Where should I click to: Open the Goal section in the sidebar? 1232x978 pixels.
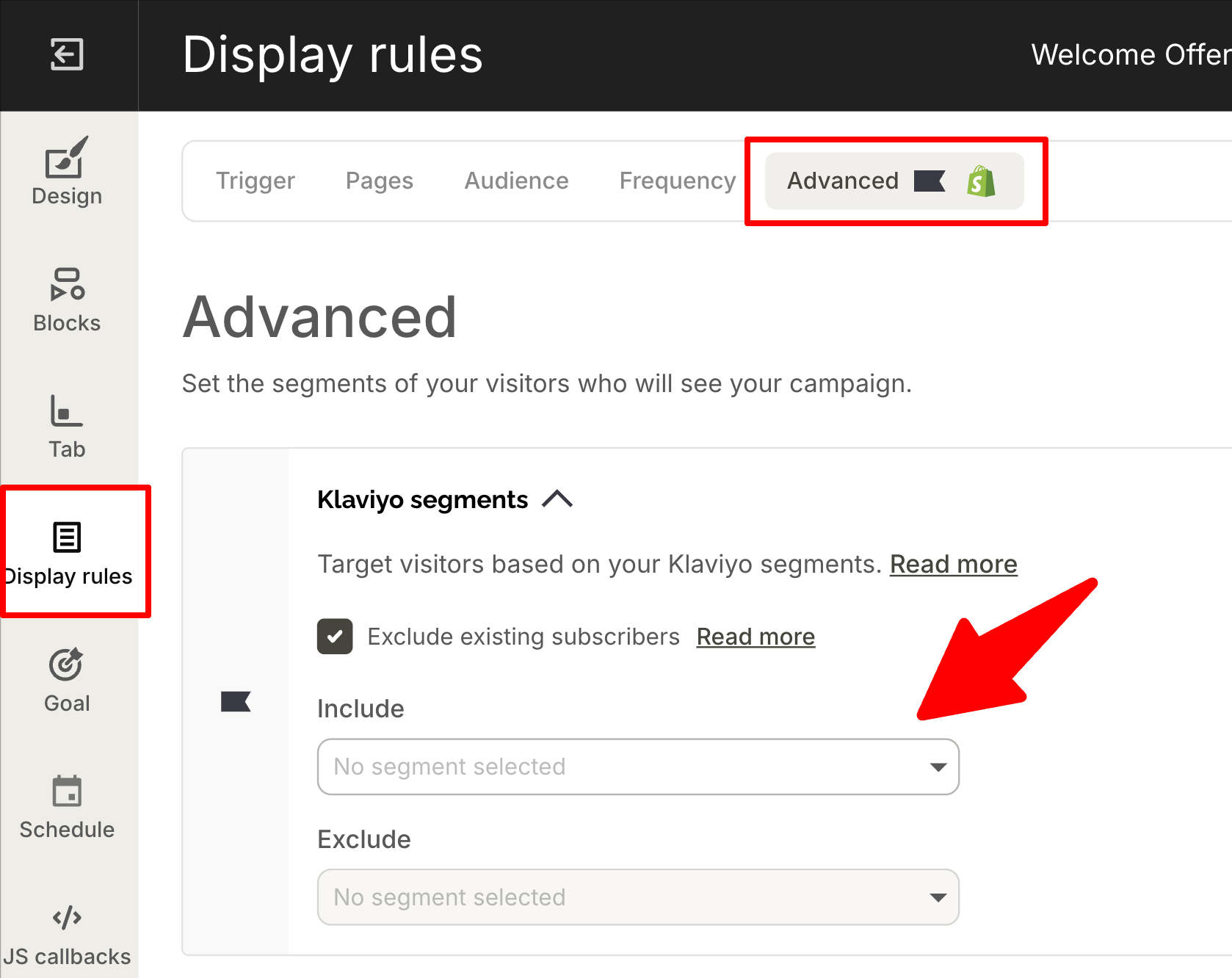tap(67, 679)
